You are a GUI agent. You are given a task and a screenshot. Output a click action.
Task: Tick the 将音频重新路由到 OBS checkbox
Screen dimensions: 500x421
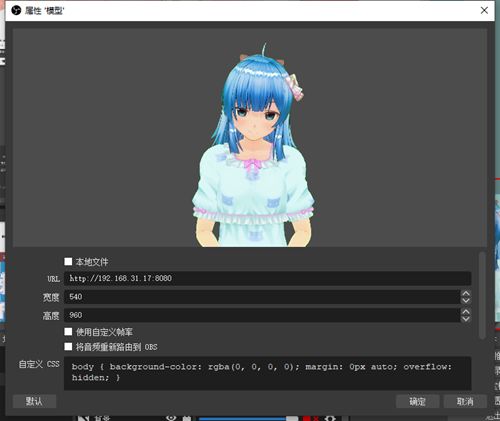[x=68, y=346]
